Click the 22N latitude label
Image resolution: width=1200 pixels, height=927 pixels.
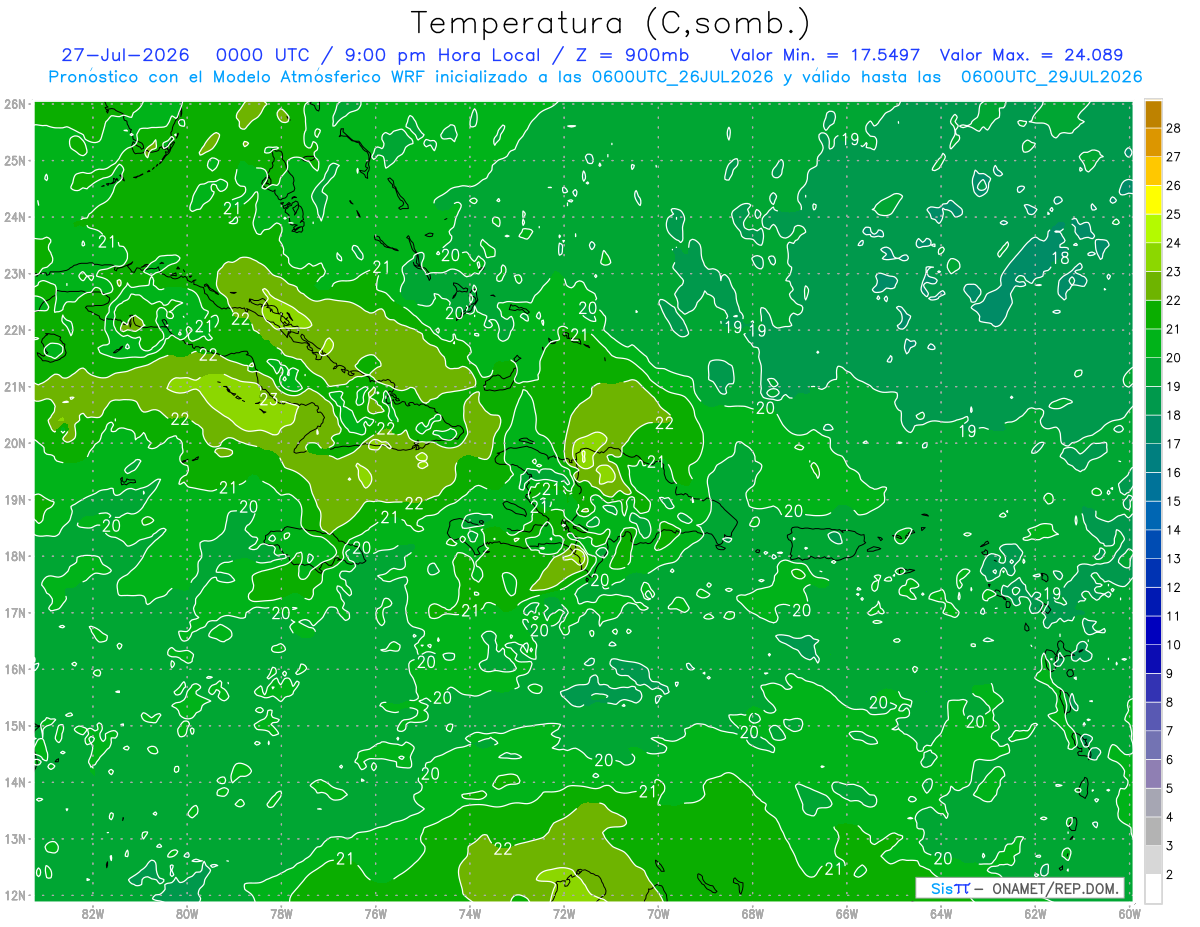click(15, 330)
